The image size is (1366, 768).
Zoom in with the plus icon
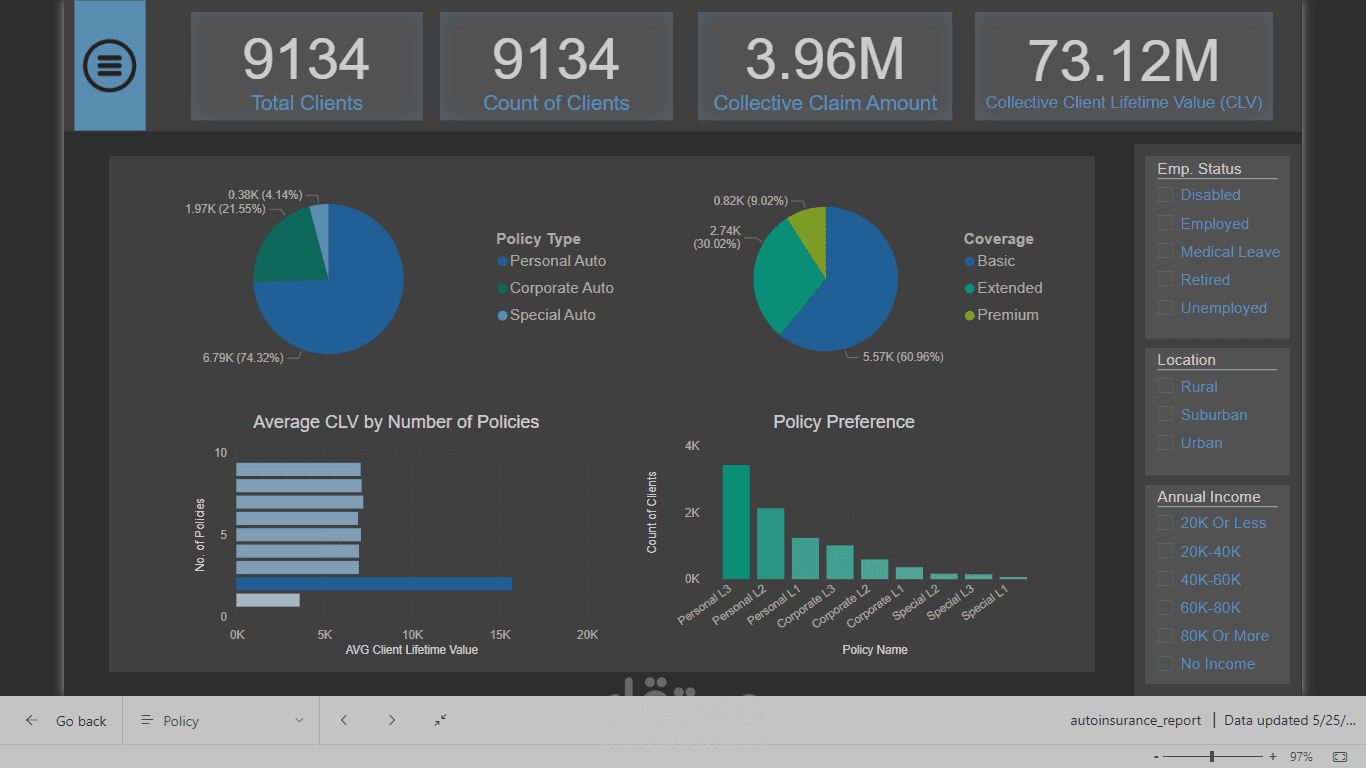[1273, 757]
